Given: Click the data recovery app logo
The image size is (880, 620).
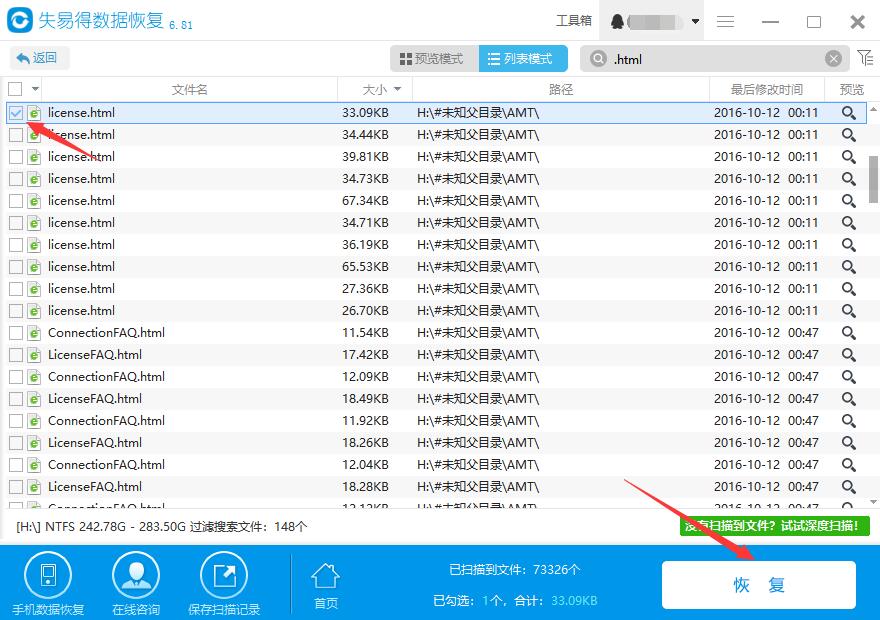Looking at the screenshot, I should (20, 20).
